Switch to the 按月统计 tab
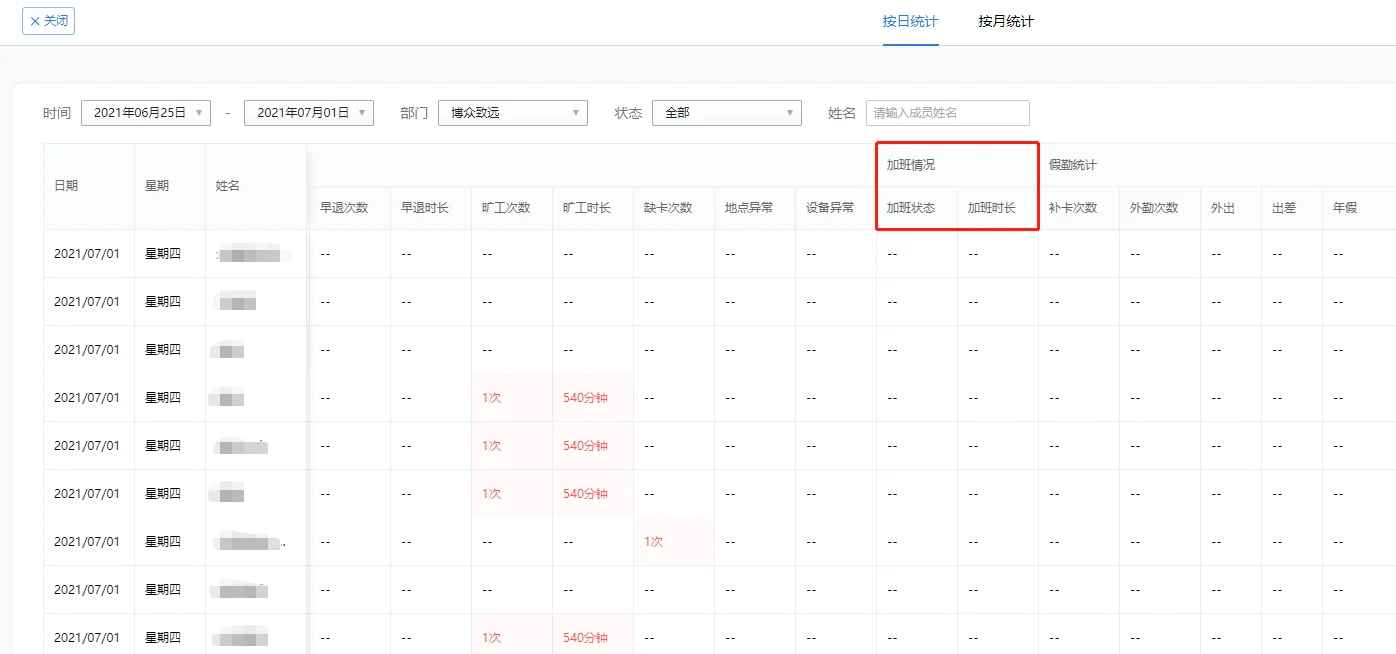This screenshot has width=1396, height=654. 1006,21
